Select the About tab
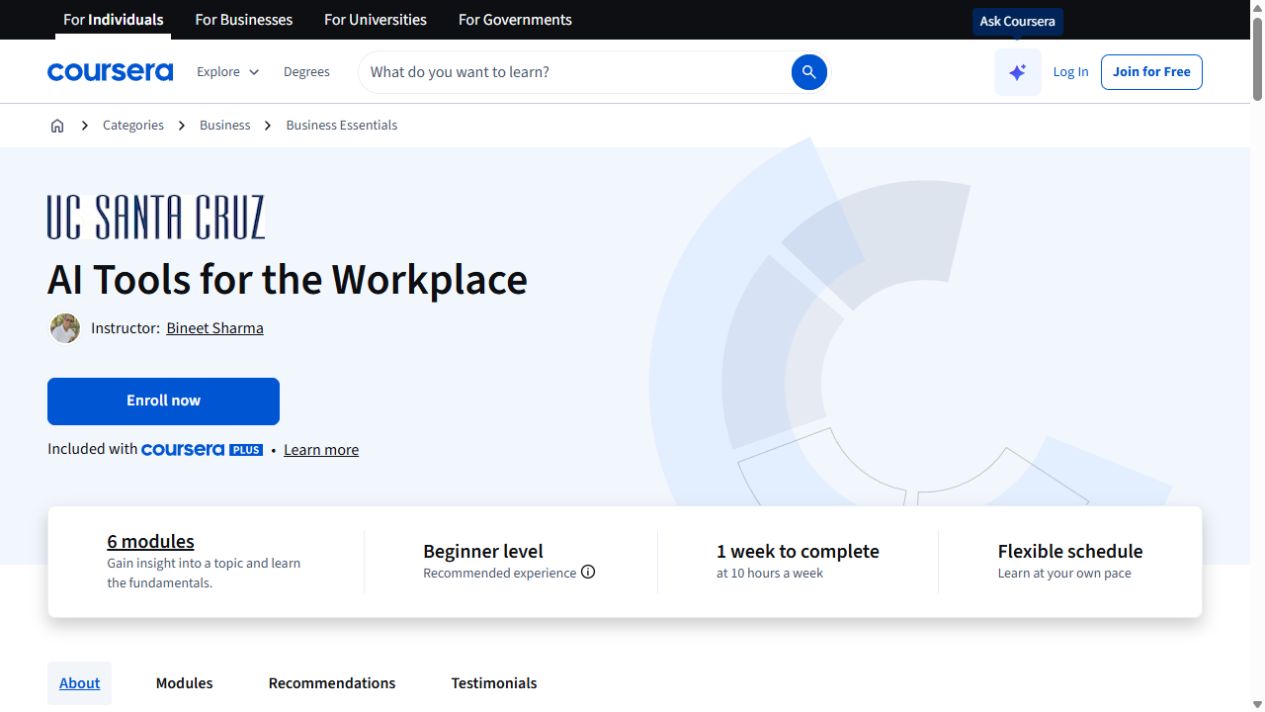This screenshot has height=712, width=1265. (79, 683)
